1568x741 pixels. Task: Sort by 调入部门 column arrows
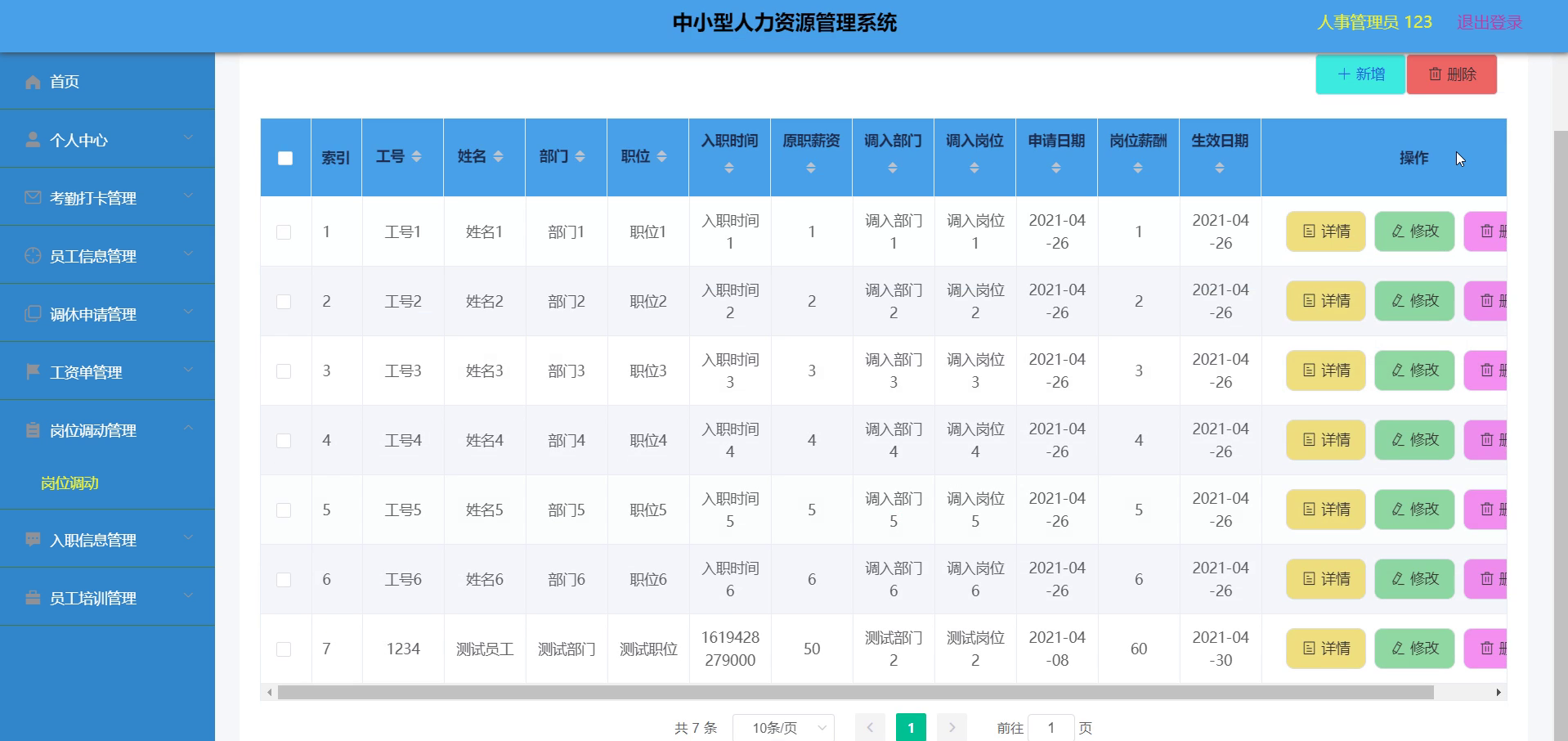893,168
